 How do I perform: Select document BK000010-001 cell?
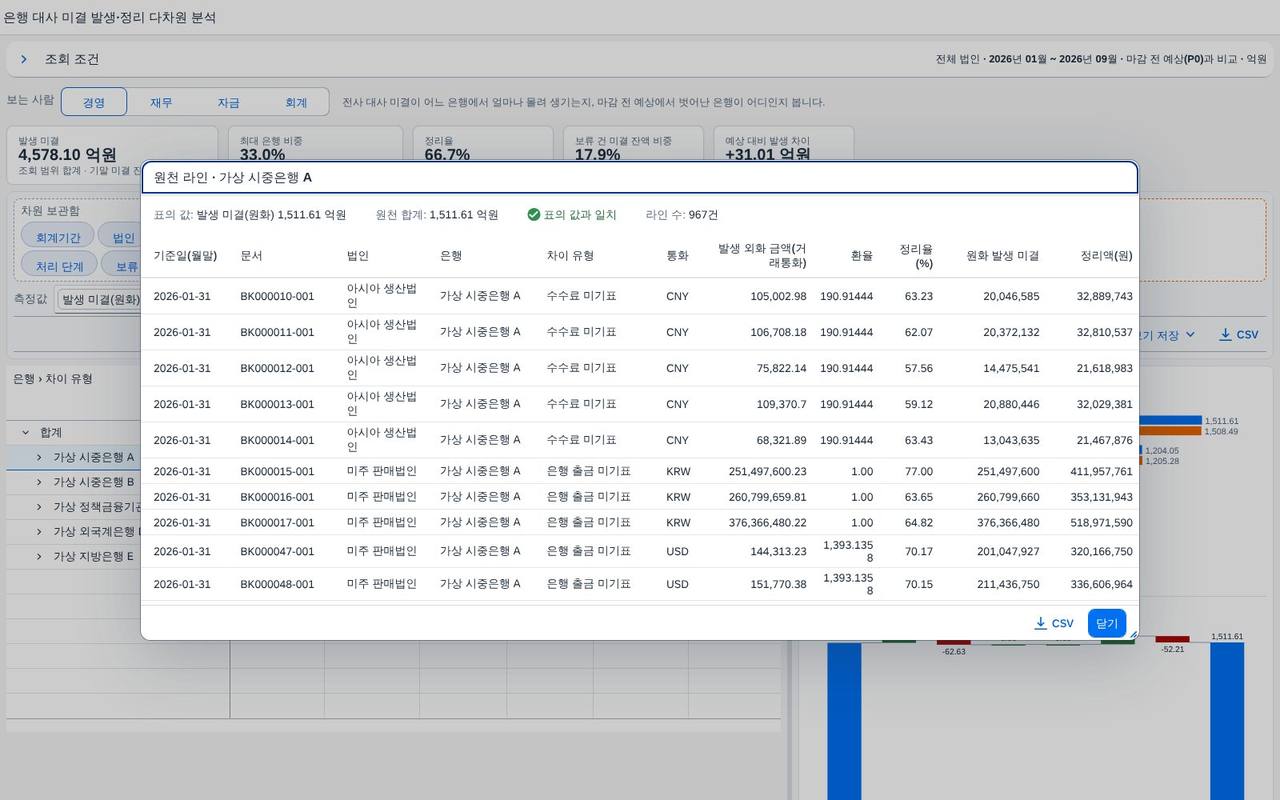click(277, 296)
